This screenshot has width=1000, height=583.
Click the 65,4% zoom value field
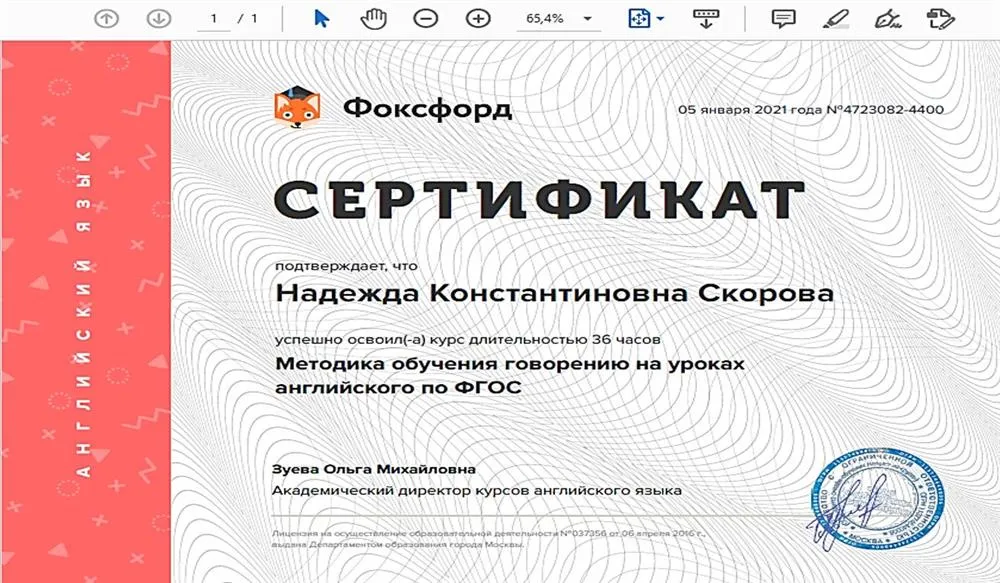point(545,19)
